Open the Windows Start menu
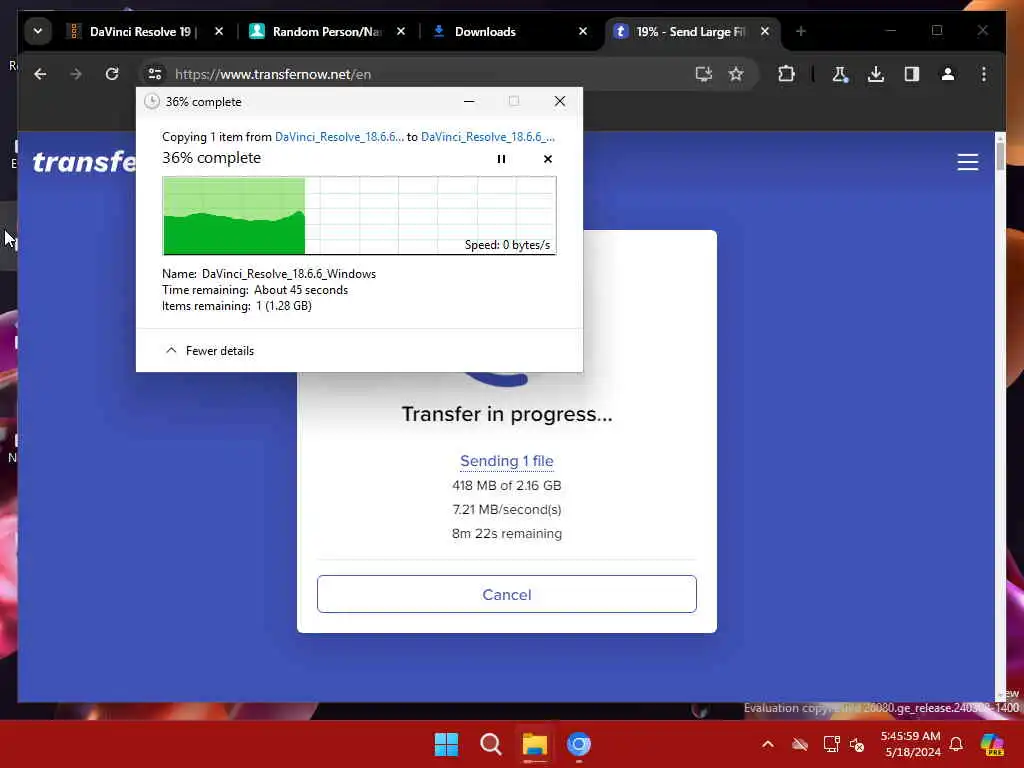 point(447,744)
